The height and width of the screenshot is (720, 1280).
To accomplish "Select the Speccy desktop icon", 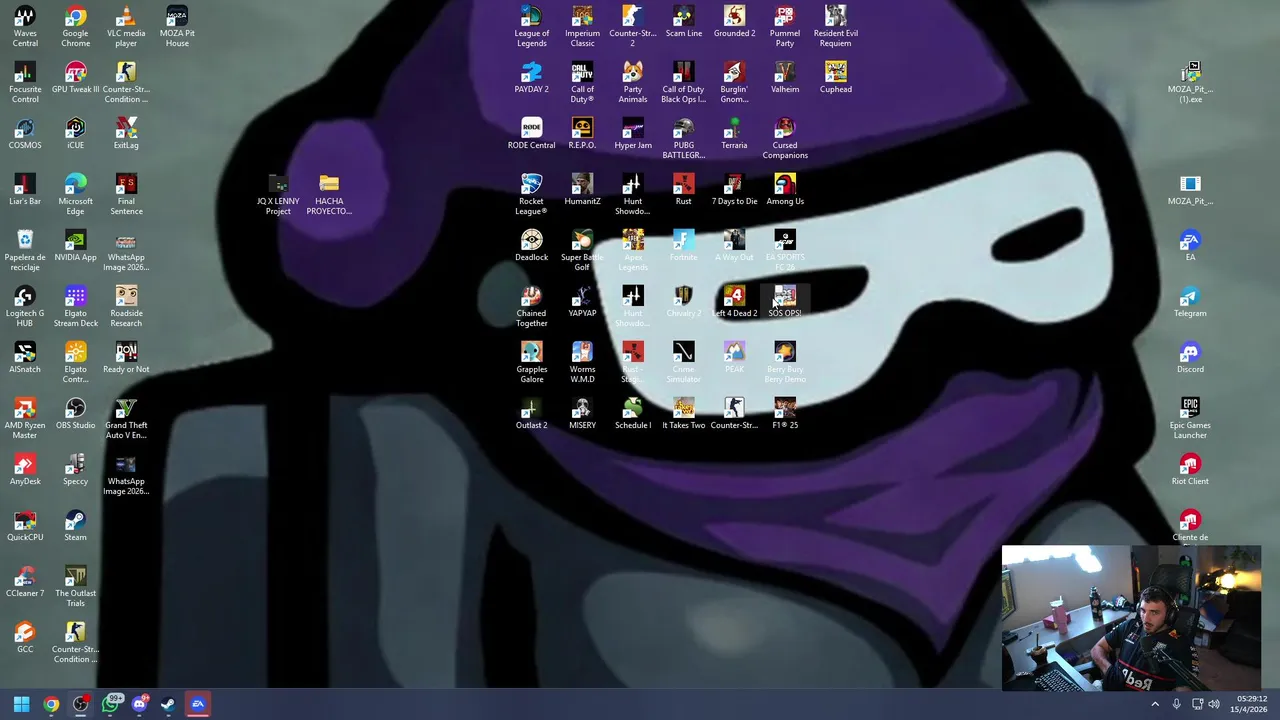I will pyautogui.click(x=76, y=469).
